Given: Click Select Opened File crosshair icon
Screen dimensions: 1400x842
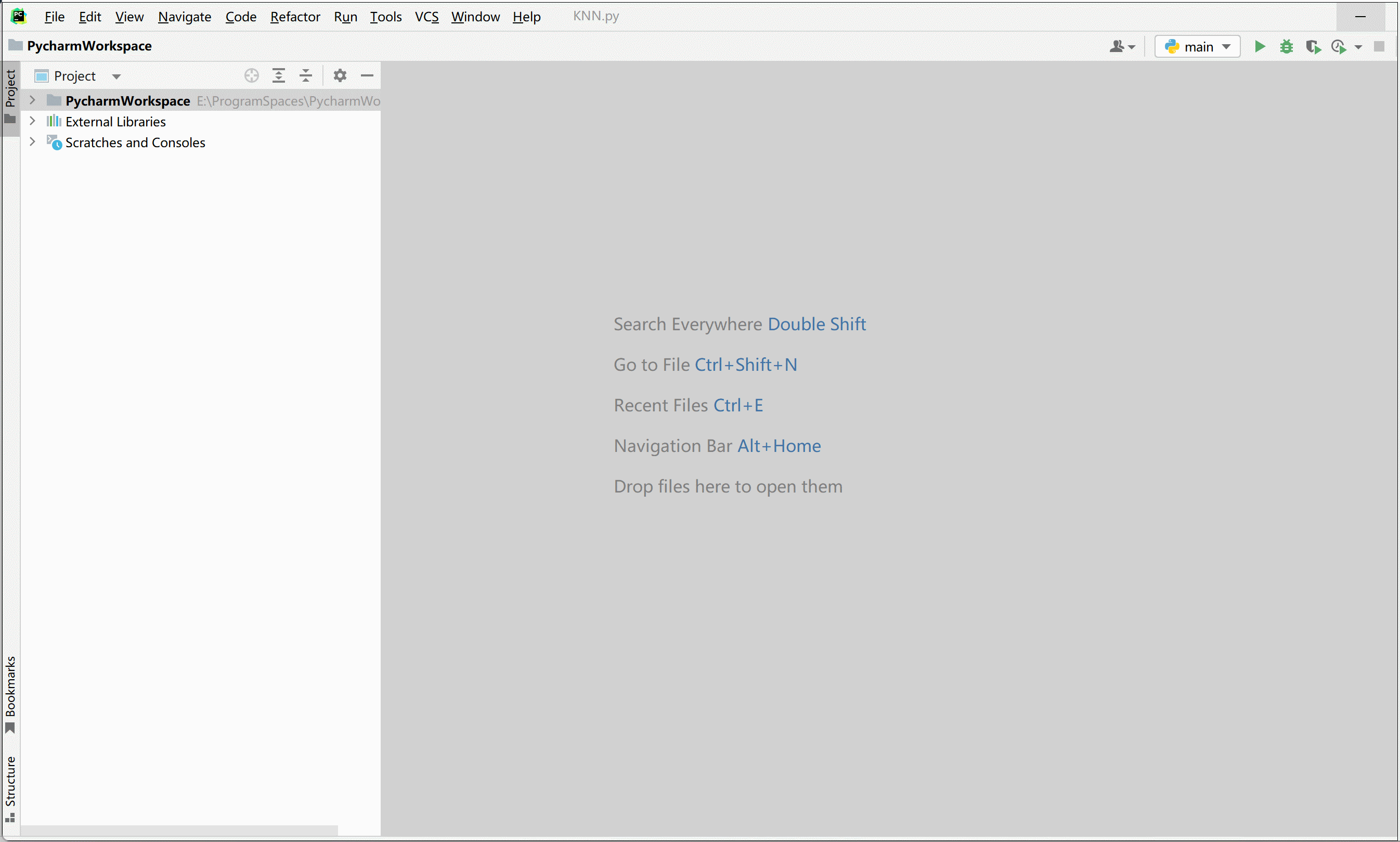Looking at the screenshot, I should [x=251, y=75].
